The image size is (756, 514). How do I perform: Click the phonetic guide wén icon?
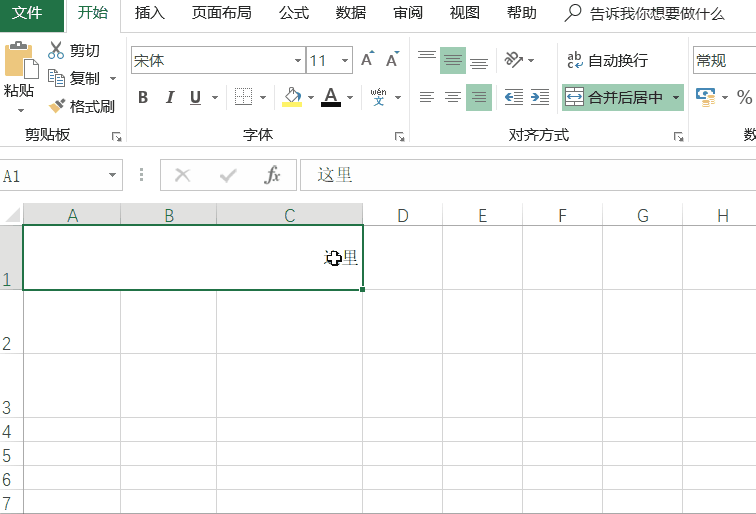(378, 97)
